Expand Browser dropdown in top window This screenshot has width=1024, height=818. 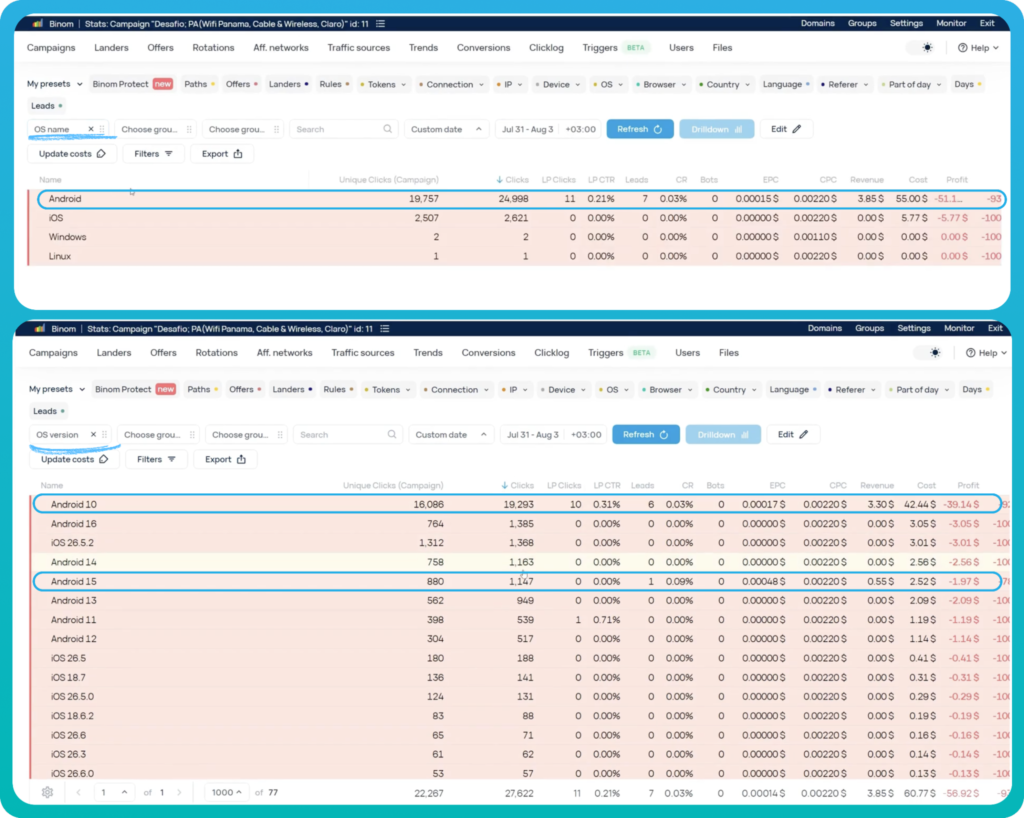click(661, 84)
